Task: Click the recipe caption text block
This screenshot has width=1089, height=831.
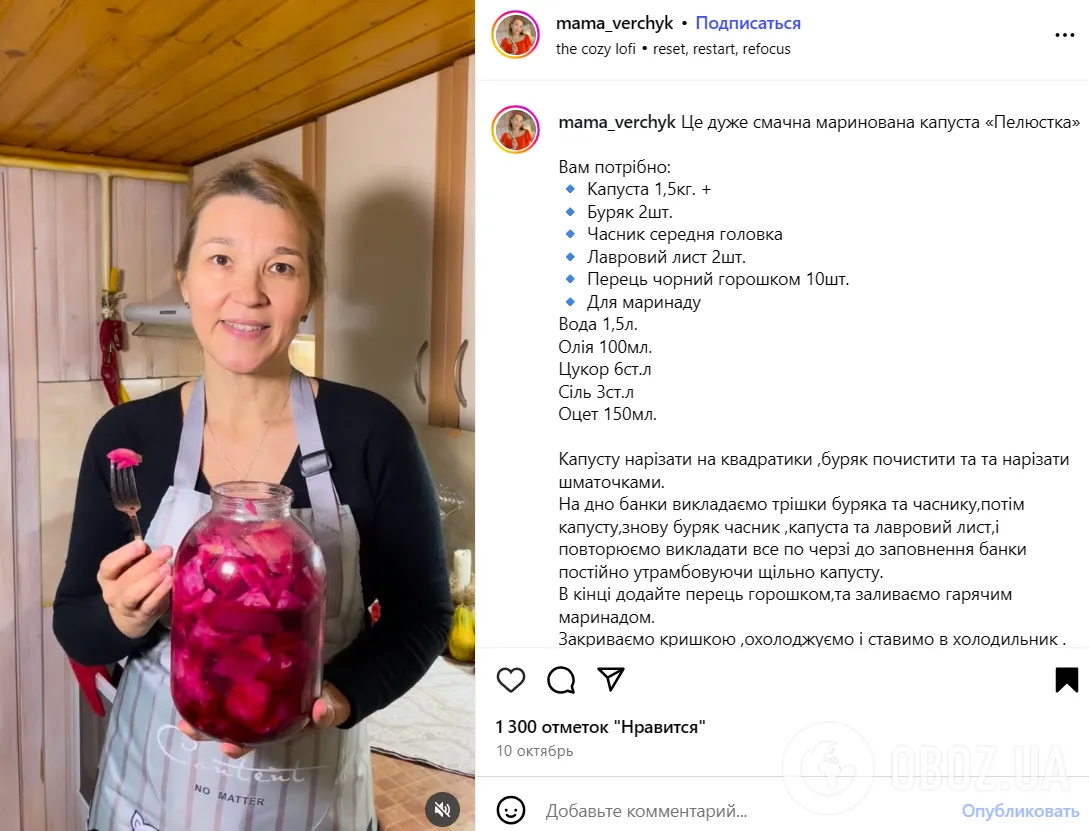Action: click(x=819, y=380)
